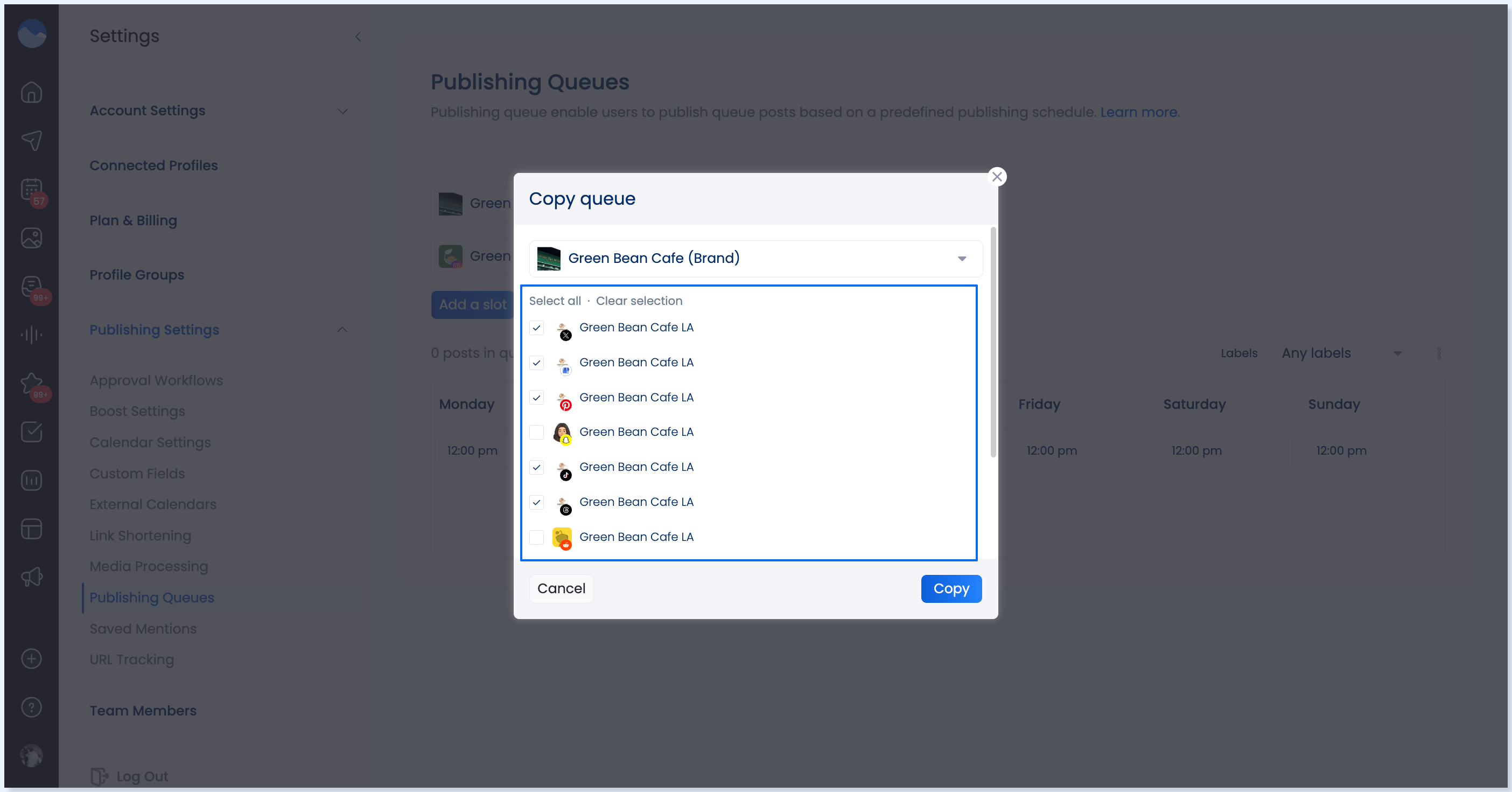Uncheck the second Green Bean Cafe LA checkbox, above Pinterest
The height and width of the screenshot is (792, 1512).
(536, 363)
